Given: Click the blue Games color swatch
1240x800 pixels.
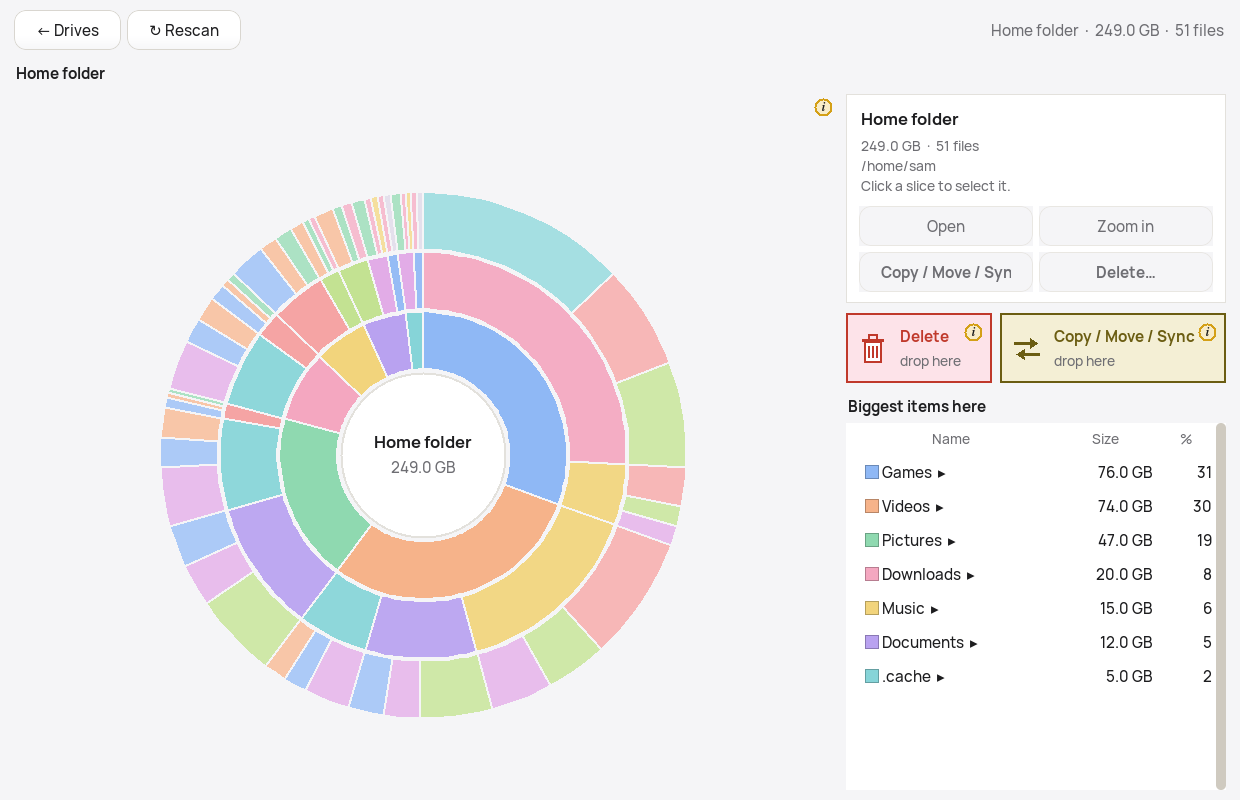Looking at the screenshot, I should pyautogui.click(x=872, y=472).
